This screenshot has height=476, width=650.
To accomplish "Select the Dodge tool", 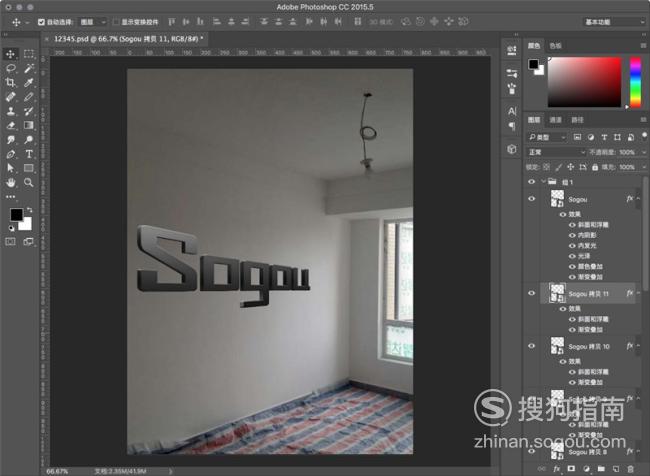I will 29,140.
